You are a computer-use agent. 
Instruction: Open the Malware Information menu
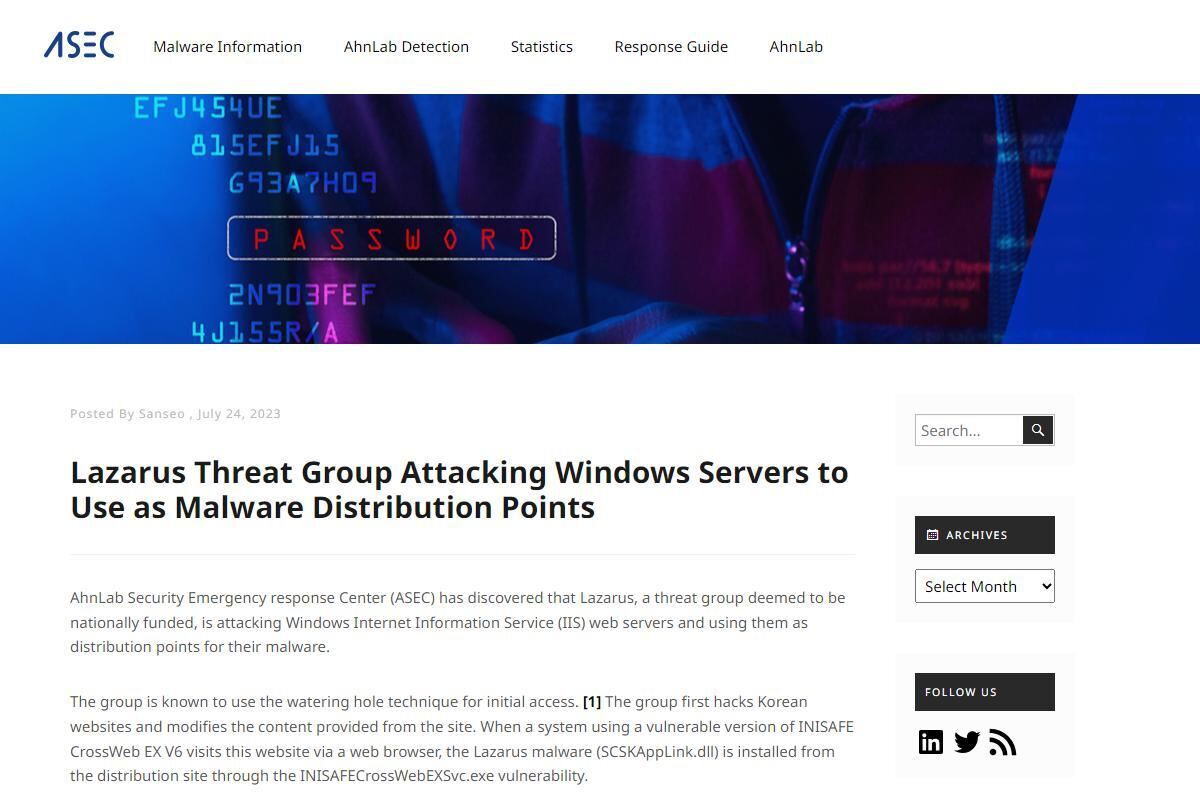click(227, 47)
